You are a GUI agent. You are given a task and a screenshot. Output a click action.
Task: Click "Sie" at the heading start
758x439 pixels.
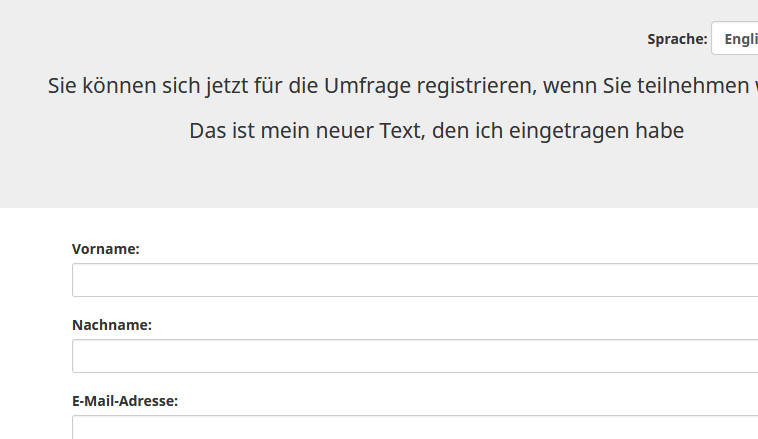click(63, 85)
